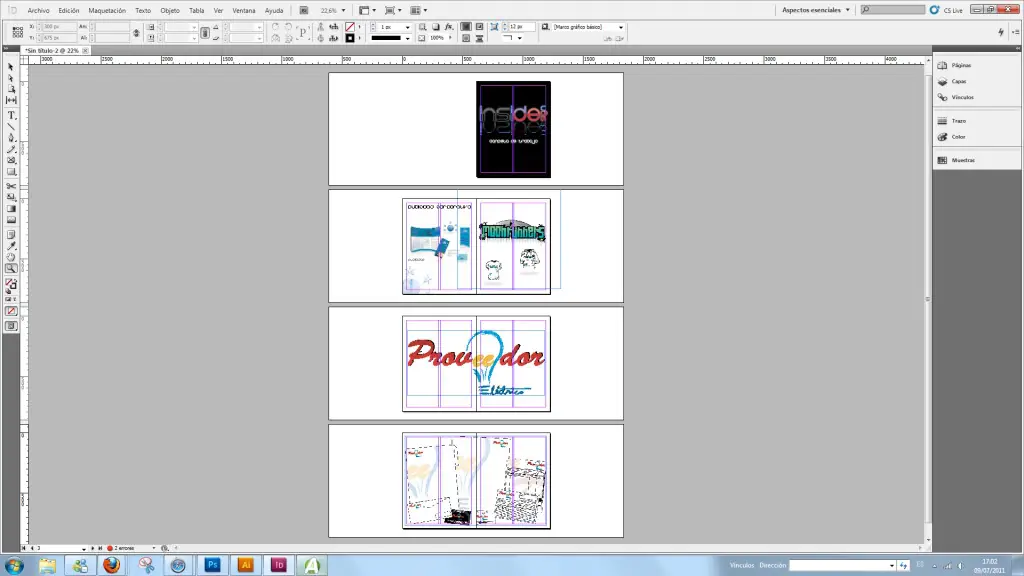Select the Pencil tool

pyautogui.click(x=10, y=149)
